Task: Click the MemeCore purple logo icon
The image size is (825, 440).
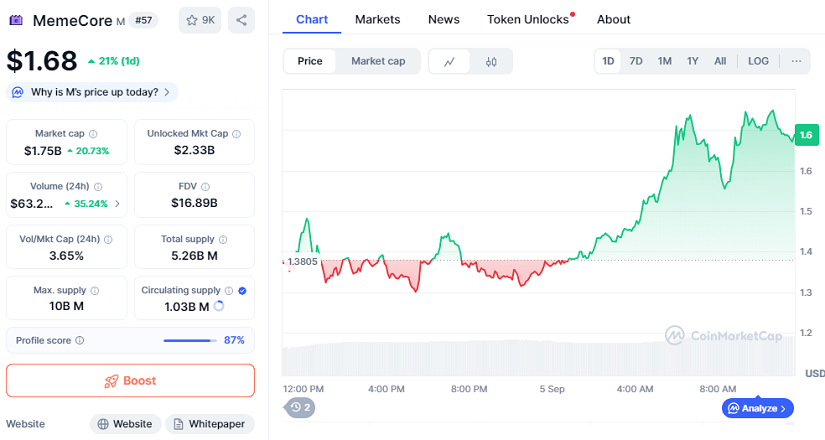Action: (x=16, y=21)
